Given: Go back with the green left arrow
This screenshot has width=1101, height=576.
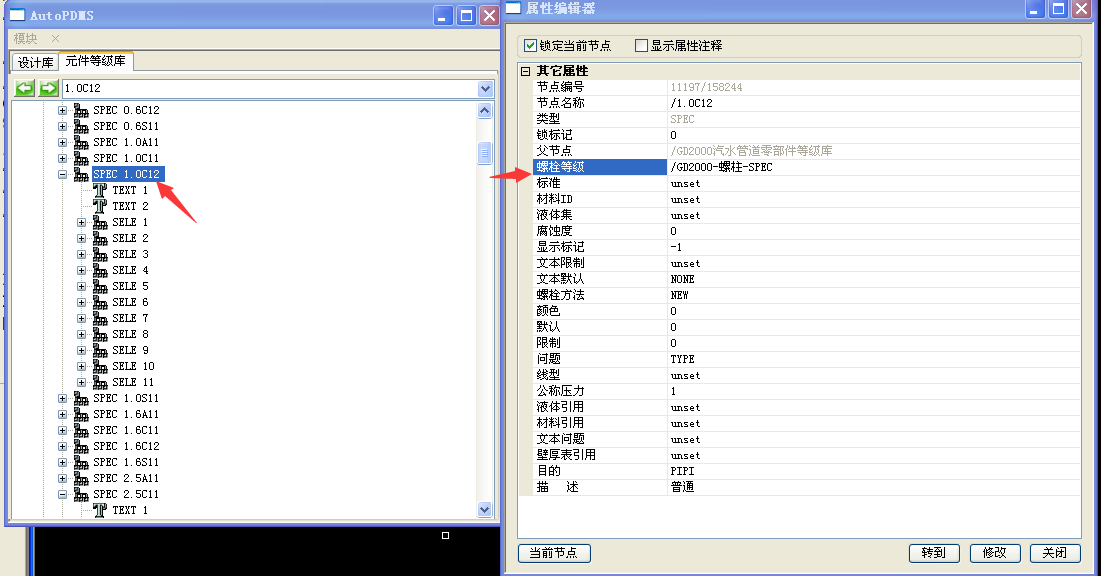Looking at the screenshot, I should click(x=25, y=88).
